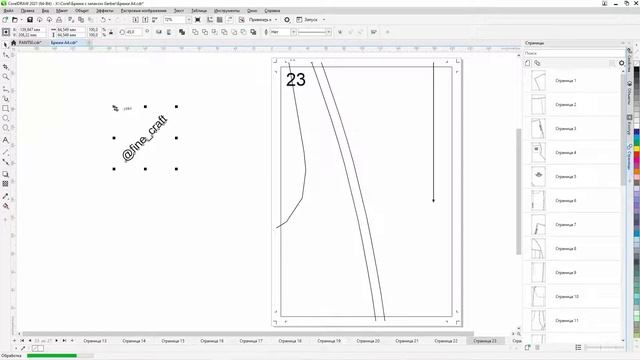Toggle the show rulers button

tap(210, 20)
